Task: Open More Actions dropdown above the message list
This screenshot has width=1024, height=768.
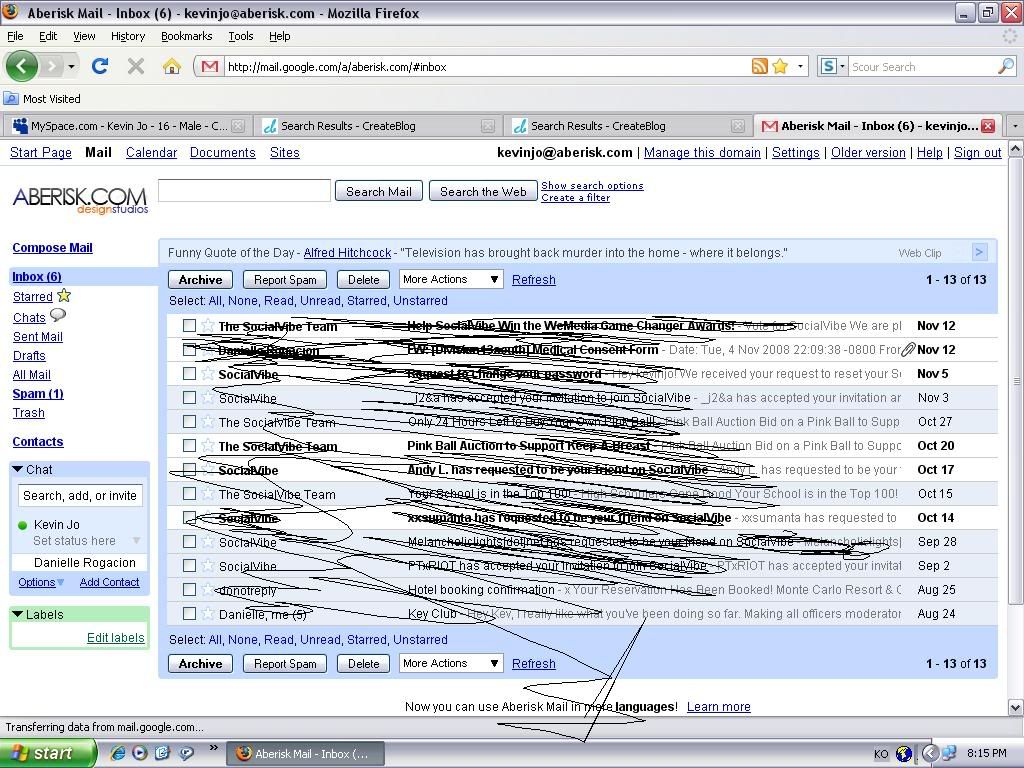Action: click(451, 280)
